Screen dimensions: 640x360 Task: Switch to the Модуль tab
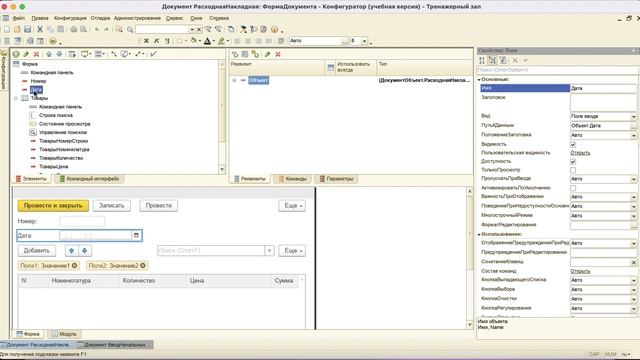pyautogui.click(x=64, y=334)
